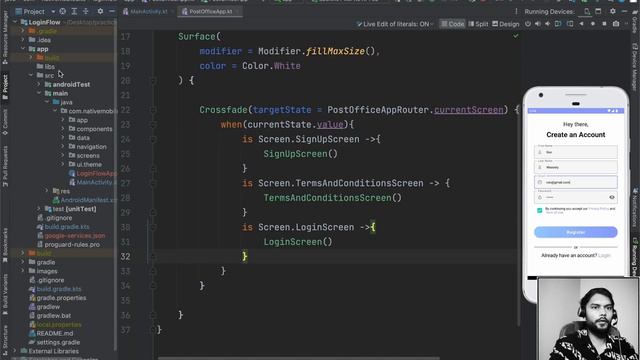Toggle fold marker at line 24
The height and width of the screenshot is (360, 640).
pos(153,139)
